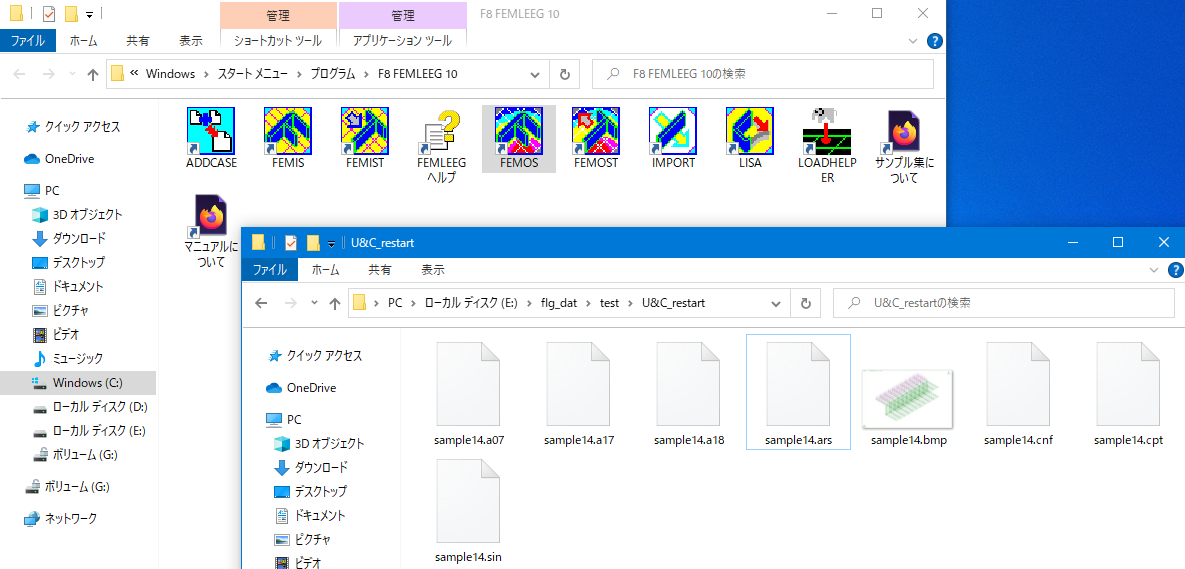This screenshot has height=569, width=1185.
Task: Expand the ribbon in U&C_restart window
Action: click(1154, 270)
